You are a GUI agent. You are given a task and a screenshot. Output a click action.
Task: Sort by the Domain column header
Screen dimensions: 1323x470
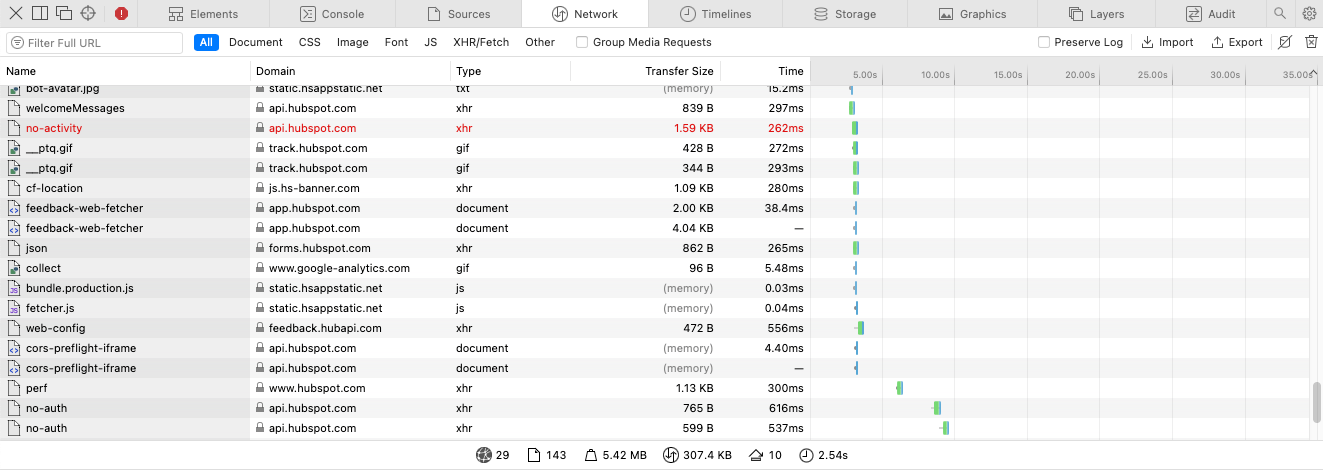[x=350, y=71]
